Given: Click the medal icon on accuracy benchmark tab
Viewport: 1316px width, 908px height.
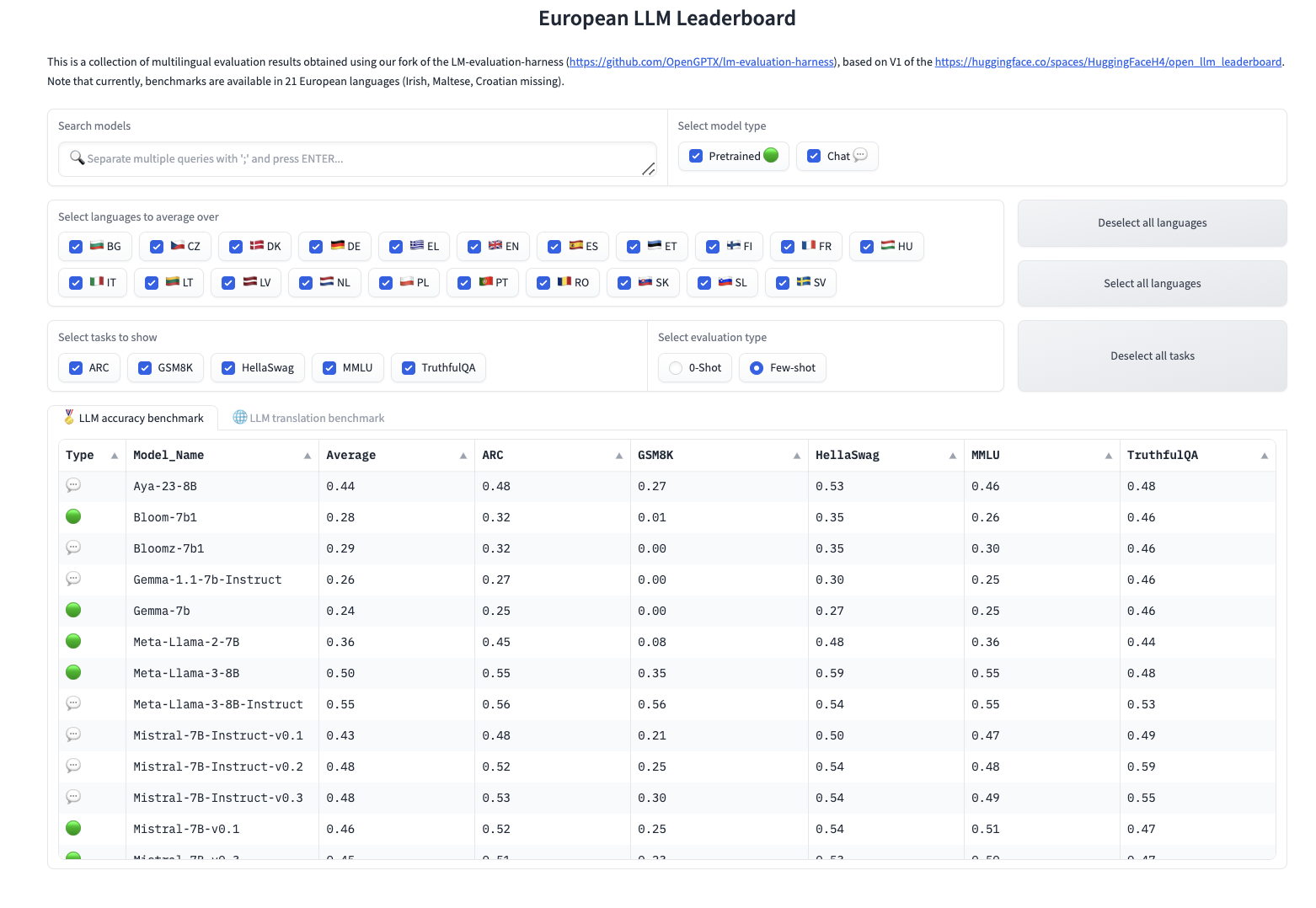Looking at the screenshot, I should coord(69,417).
